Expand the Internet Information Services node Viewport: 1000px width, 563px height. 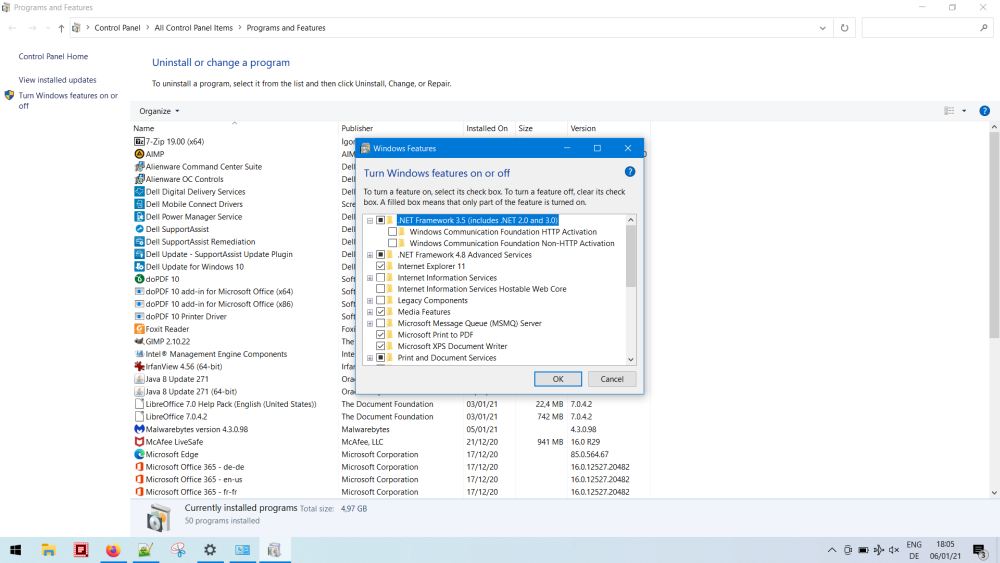(x=370, y=277)
